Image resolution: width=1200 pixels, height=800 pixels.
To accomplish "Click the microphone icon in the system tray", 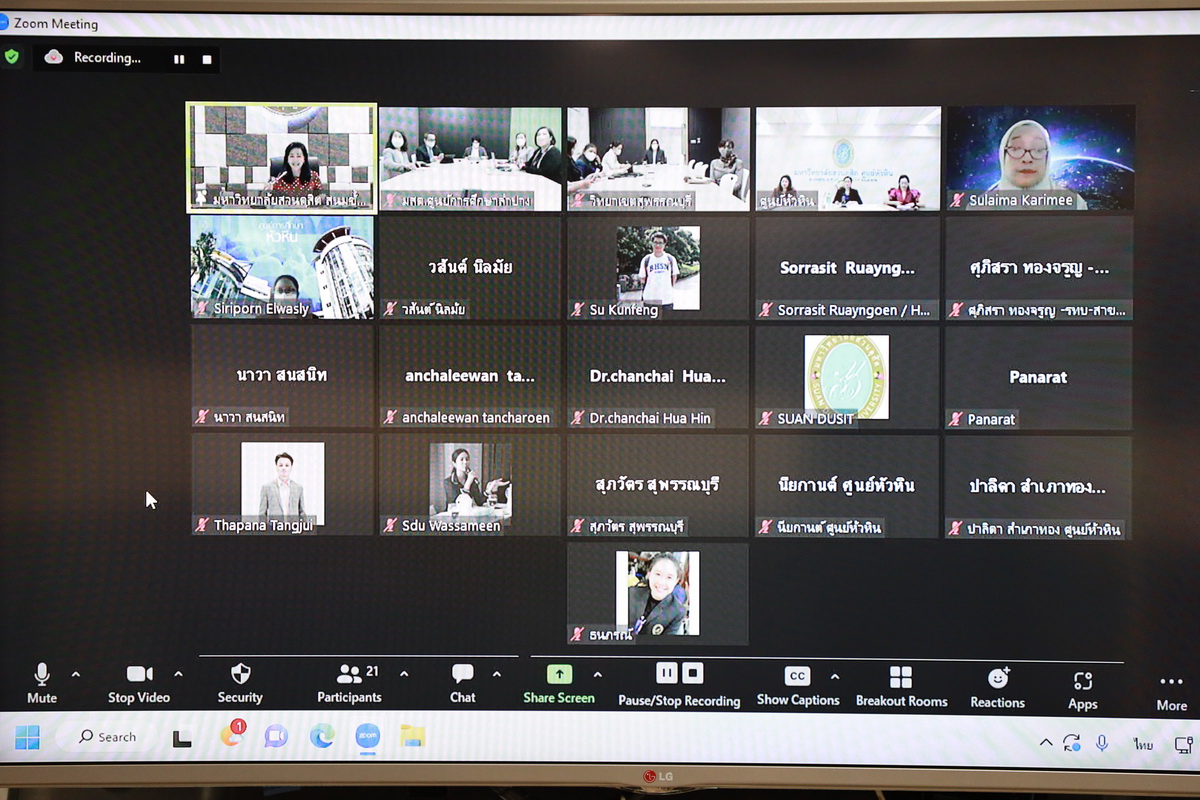I will click(x=1102, y=743).
